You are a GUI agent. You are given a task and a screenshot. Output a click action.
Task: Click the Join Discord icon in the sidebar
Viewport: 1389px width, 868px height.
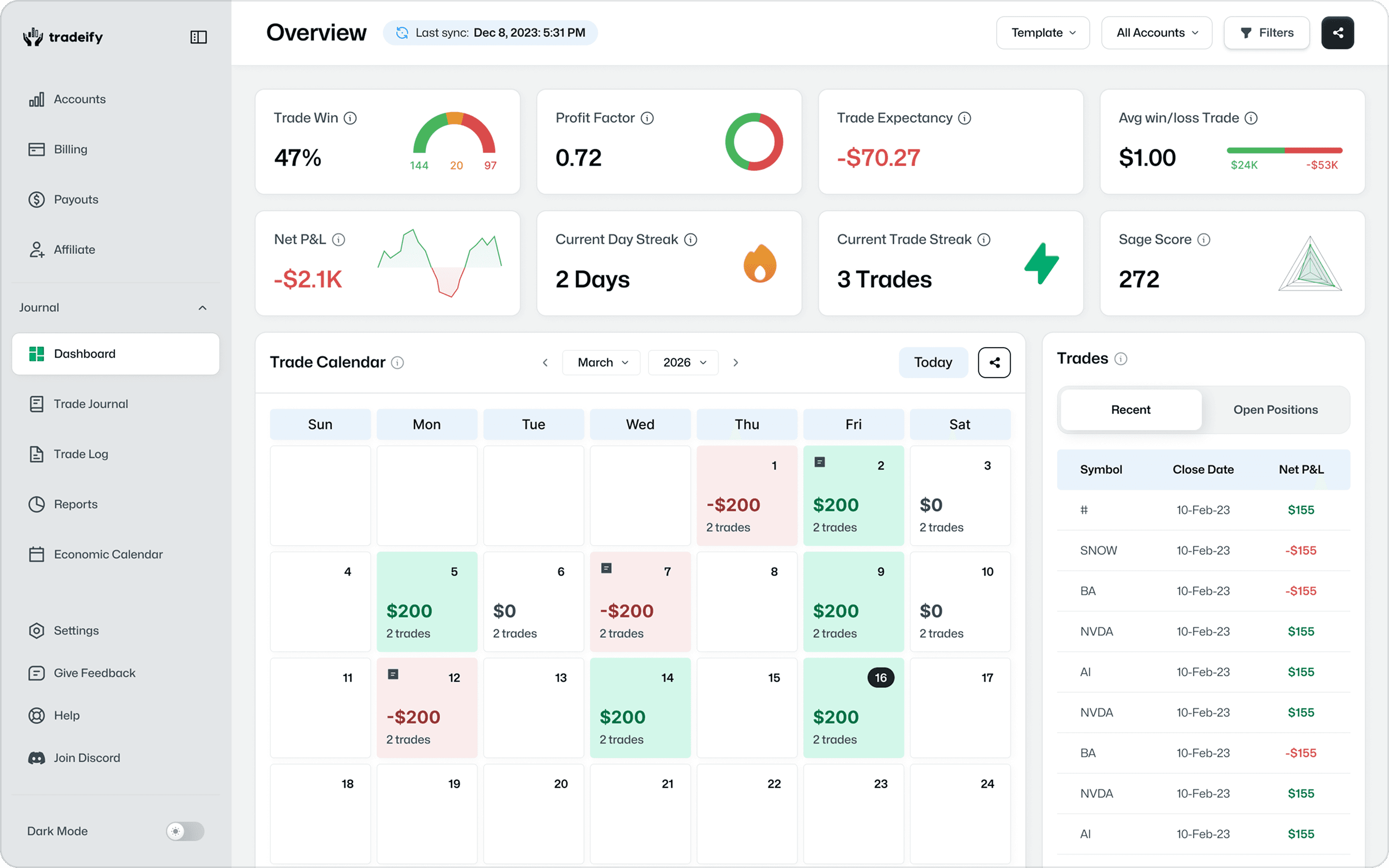(37, 758)
